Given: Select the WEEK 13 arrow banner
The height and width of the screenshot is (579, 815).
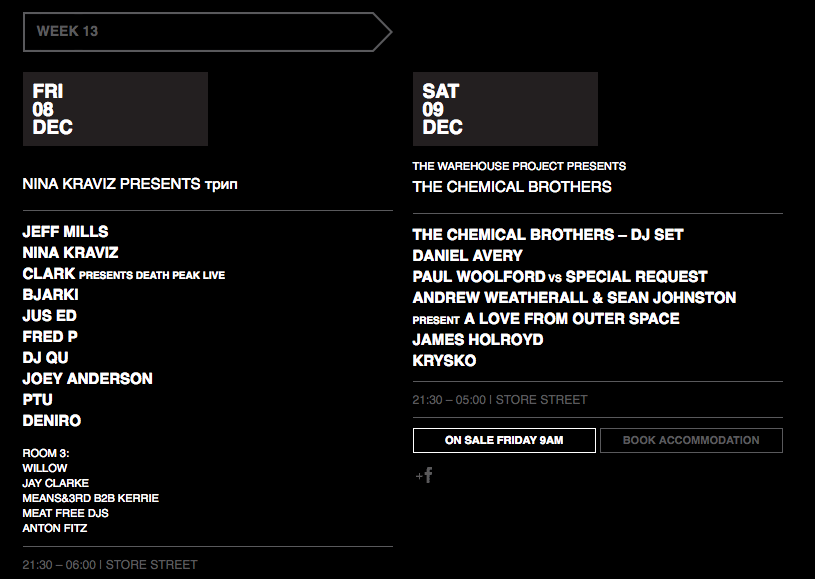Looking at the screenshot, I should [207, 32].
